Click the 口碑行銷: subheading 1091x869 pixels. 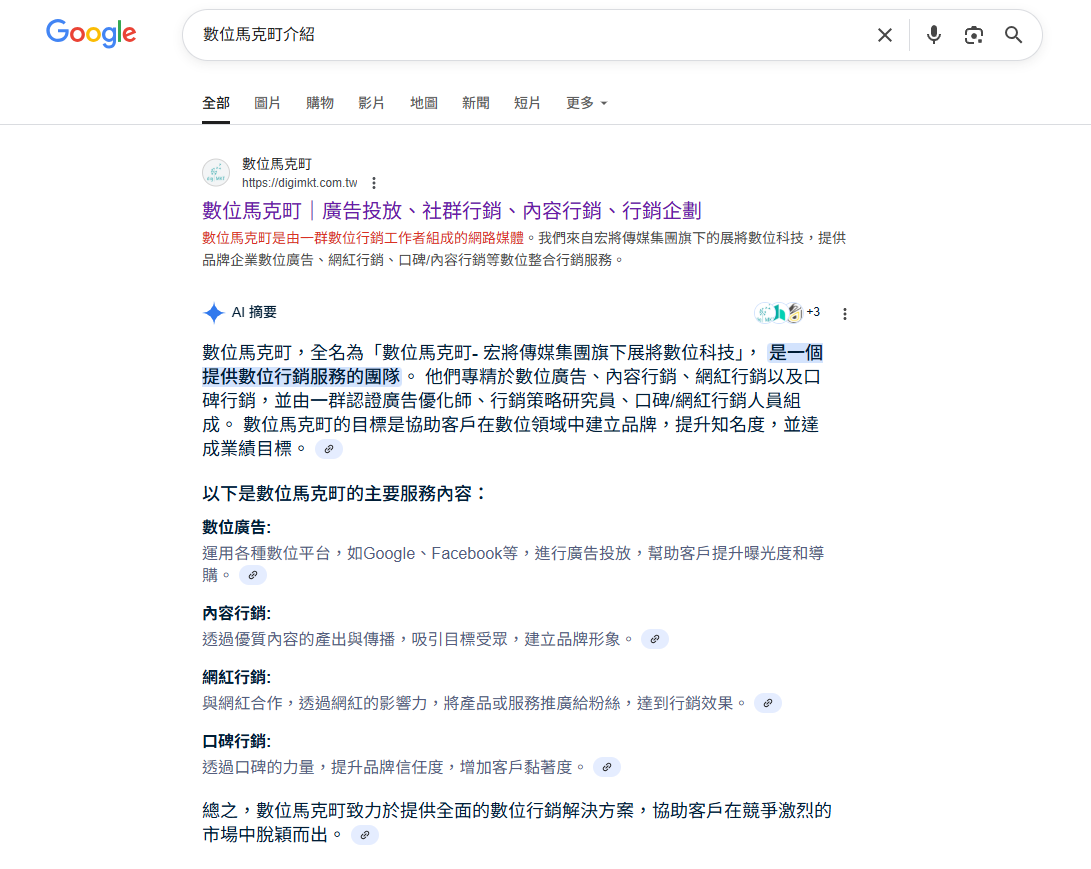237,741
